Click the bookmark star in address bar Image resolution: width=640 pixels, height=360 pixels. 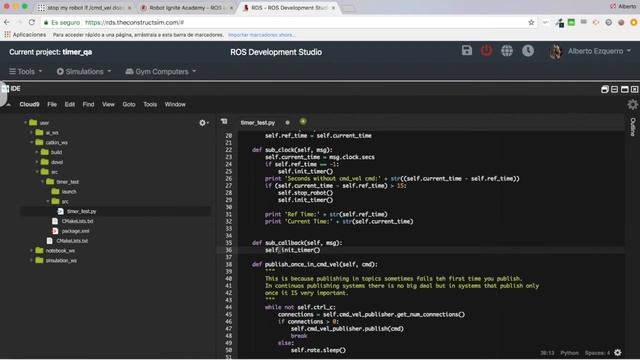tap(531, 22)
